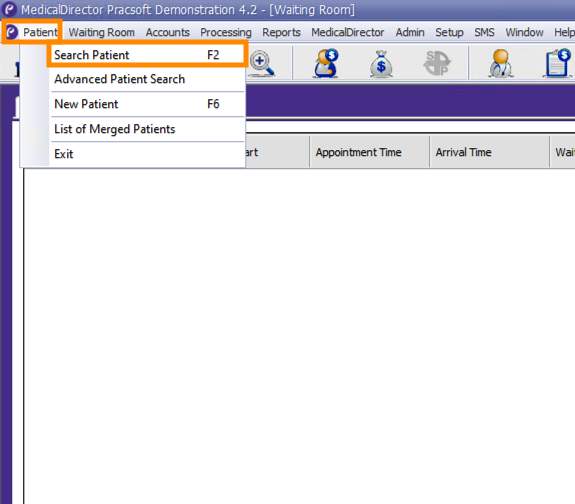The height and width of the screenshot is (504, 575).
Task: Select Exit in the Patient menu
Action: pyautogui.click(x=147, y=154)
